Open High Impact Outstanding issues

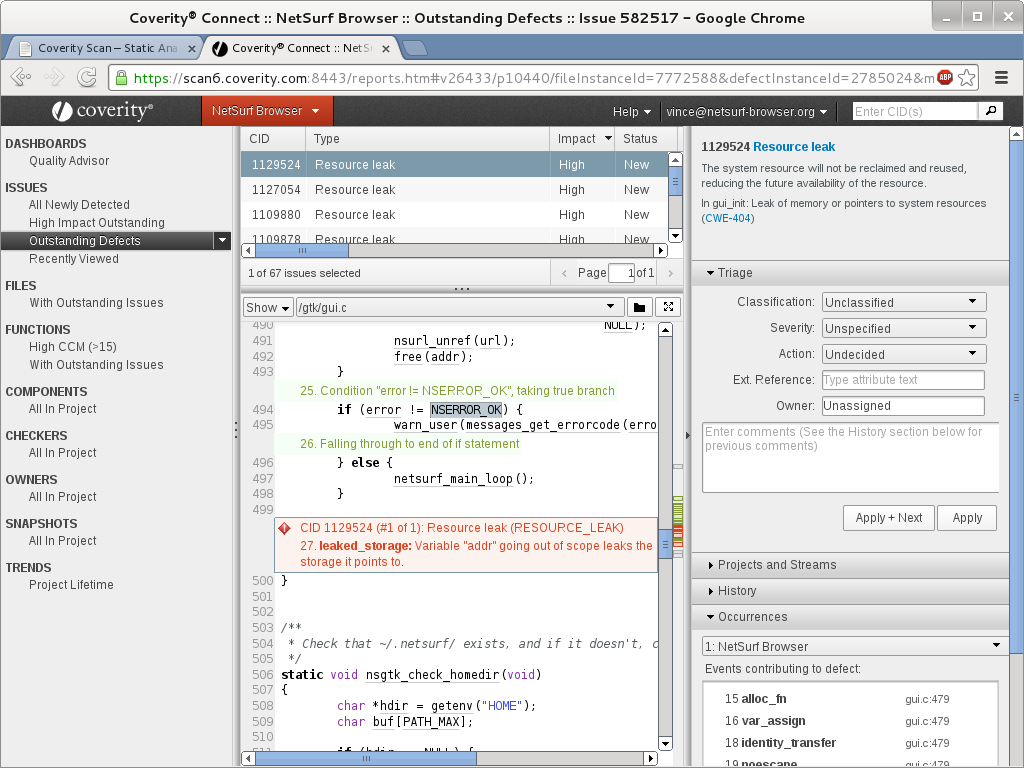[x=97, y=223]
